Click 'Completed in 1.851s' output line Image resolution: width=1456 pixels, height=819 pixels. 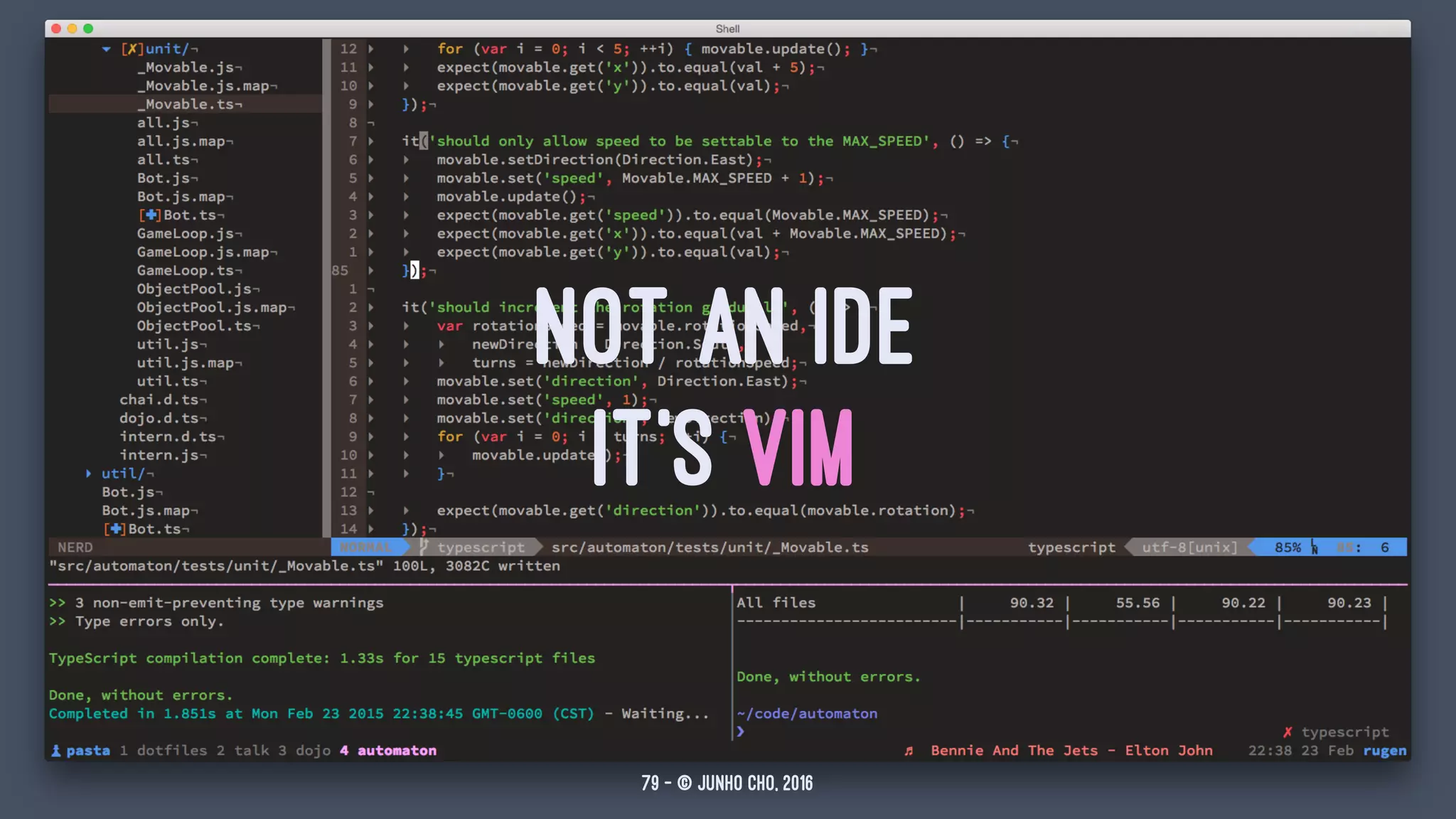pos(379,714)
